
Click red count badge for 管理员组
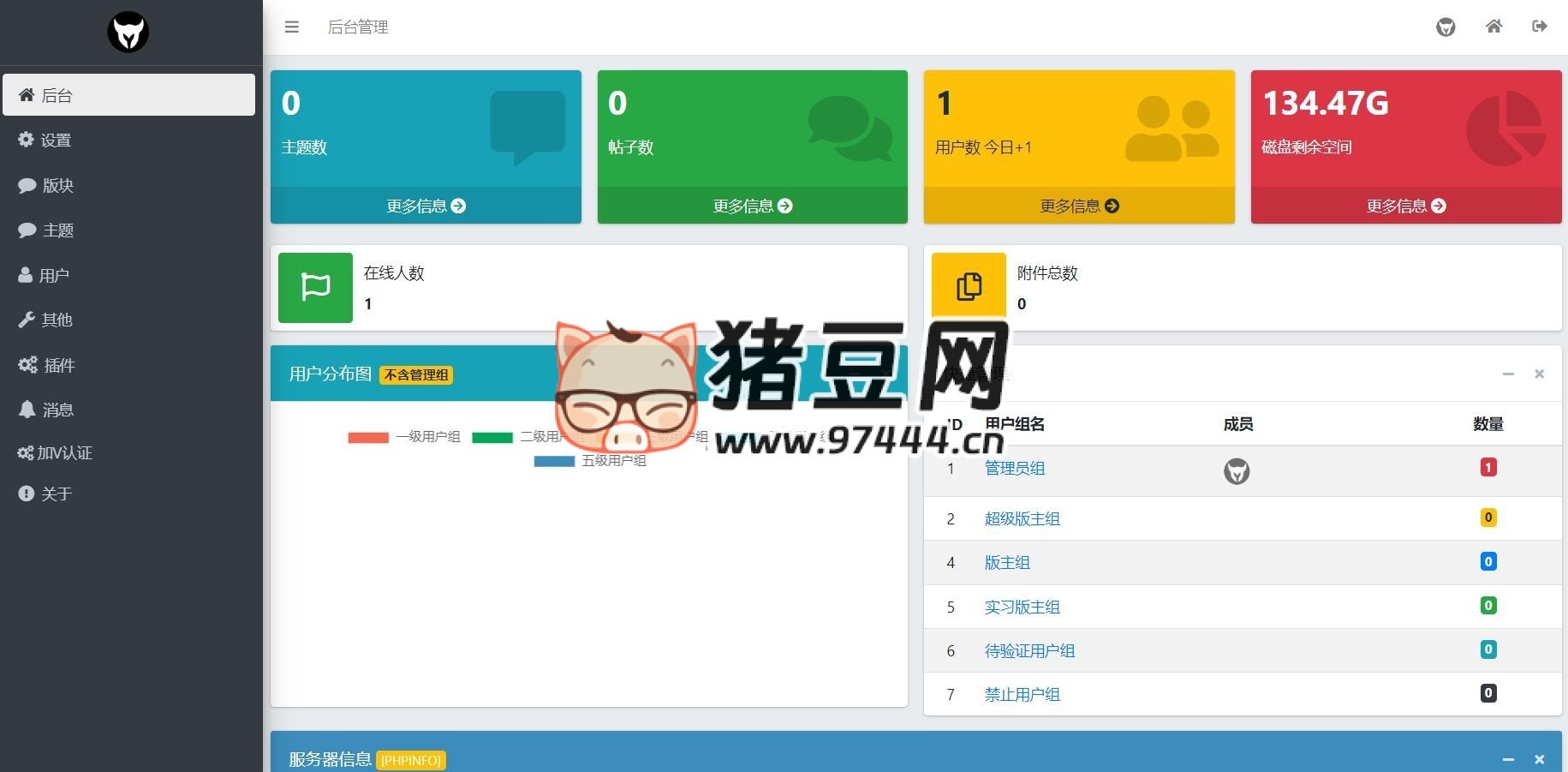pyautogui.click(x=1488, y=467)
